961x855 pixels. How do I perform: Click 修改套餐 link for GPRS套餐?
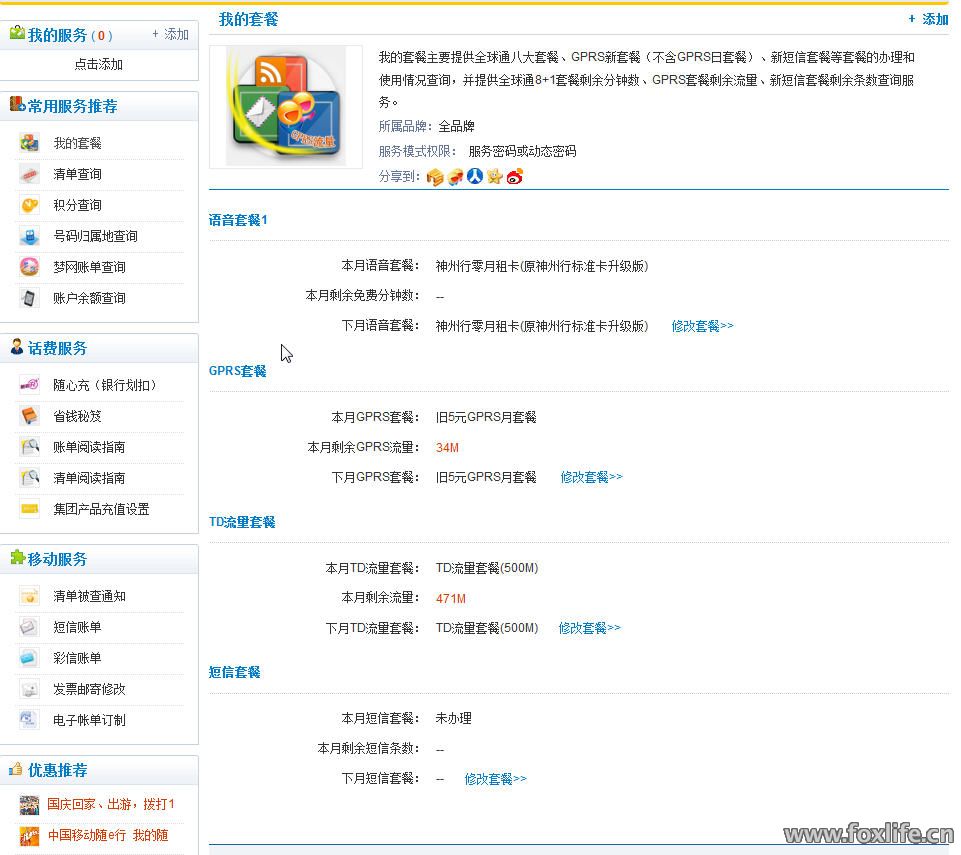[x=591, y=477]
